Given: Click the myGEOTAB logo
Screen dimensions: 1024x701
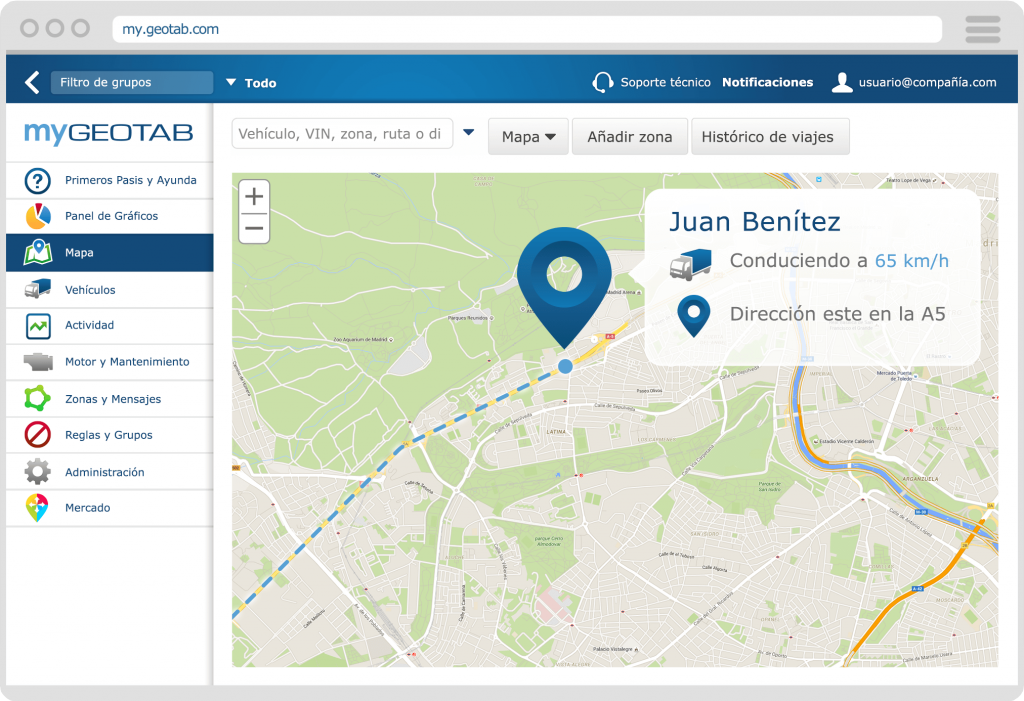Looking at the screenshot, I should point(109,133).
